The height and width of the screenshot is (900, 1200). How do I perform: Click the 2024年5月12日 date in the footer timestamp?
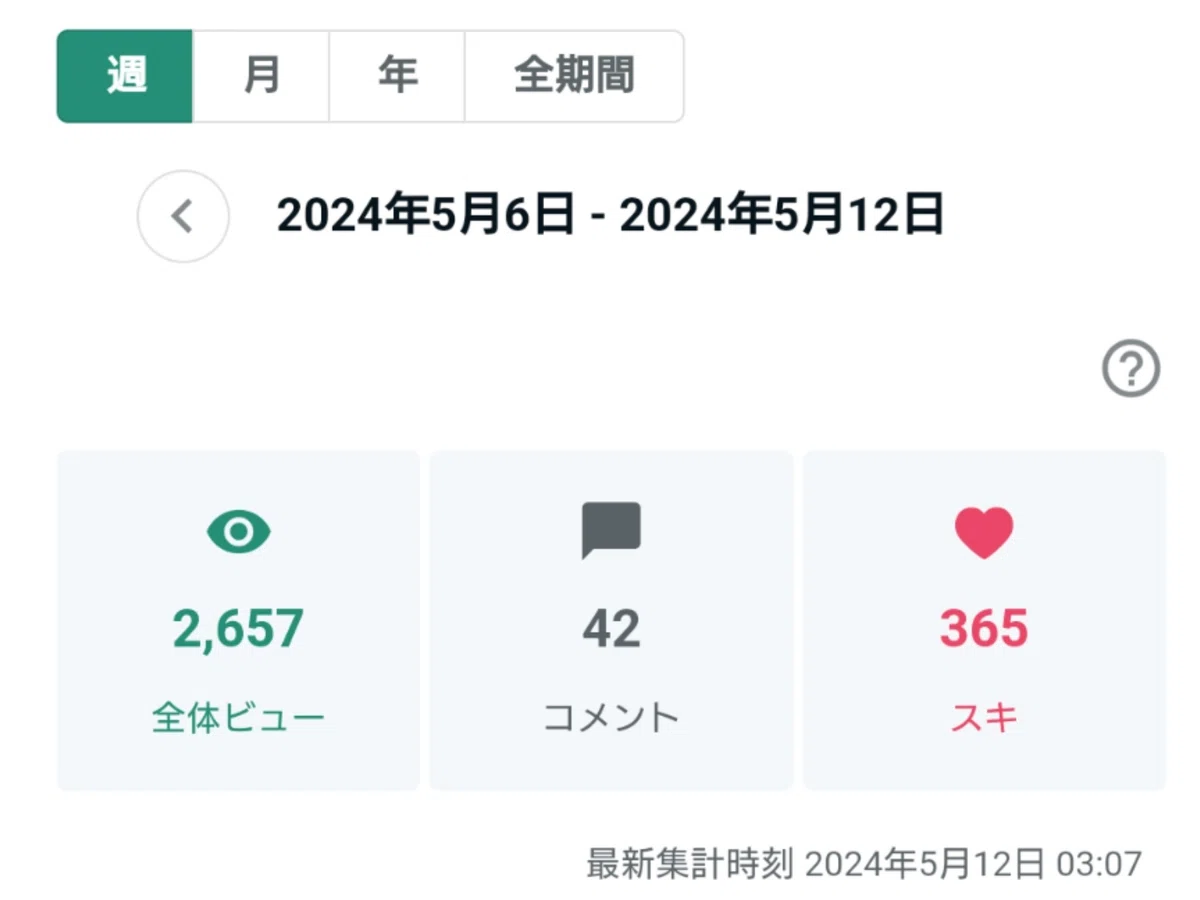pyautogui.click(x=925, y=863)
